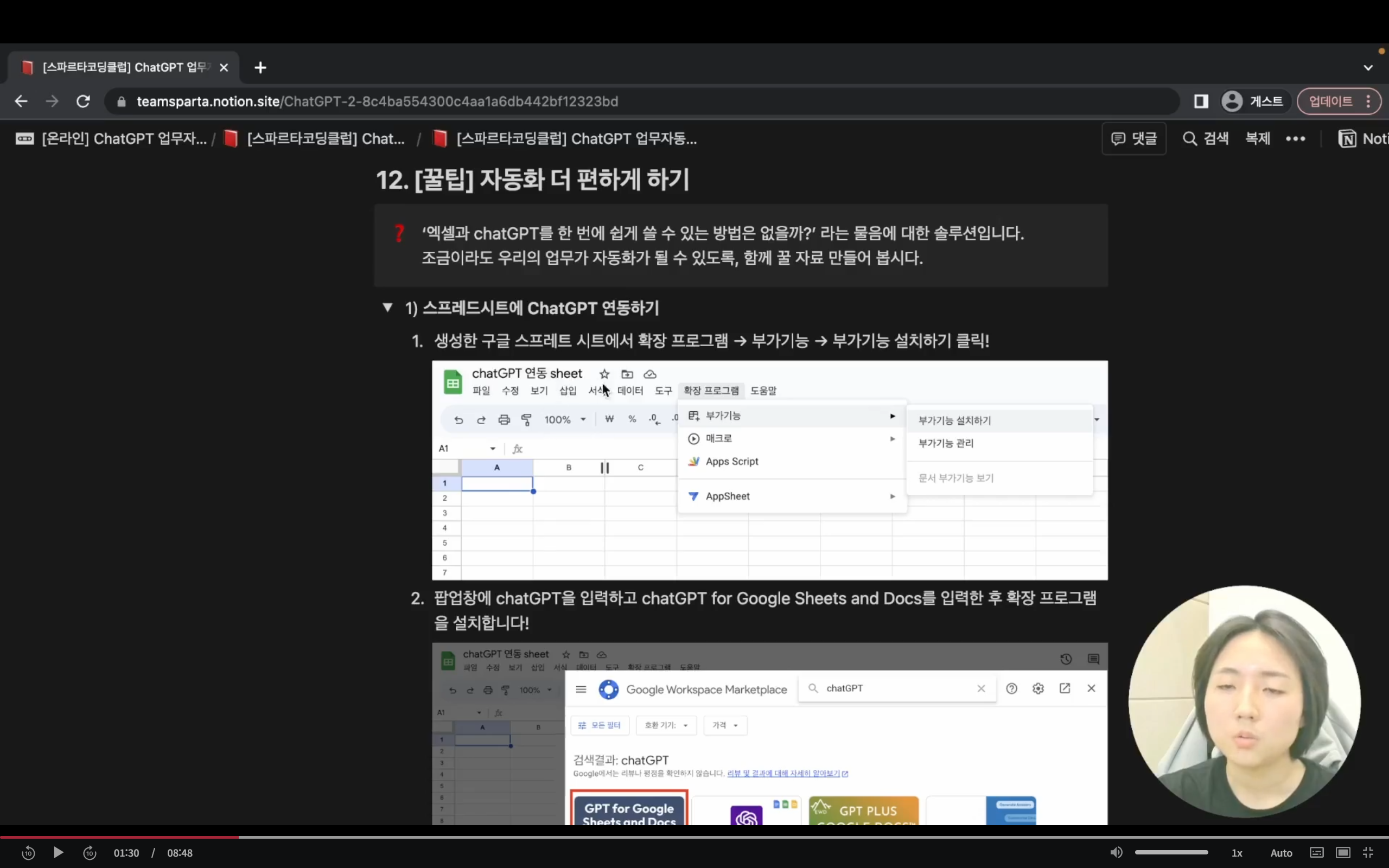Click the green Sheets logo in first screenshot
Viewport: 1389px width, 868px height.
point(453,382)
